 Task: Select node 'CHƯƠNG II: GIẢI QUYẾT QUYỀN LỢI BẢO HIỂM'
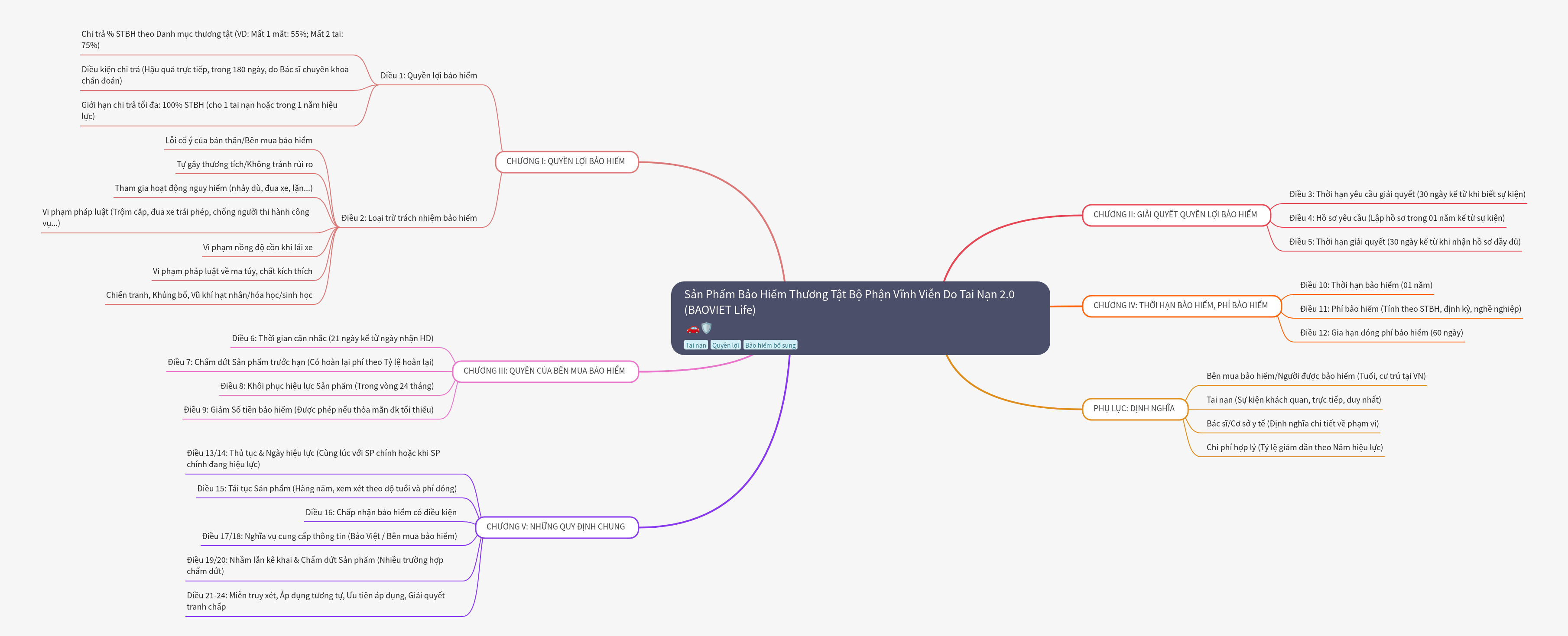pos(1175,215)
